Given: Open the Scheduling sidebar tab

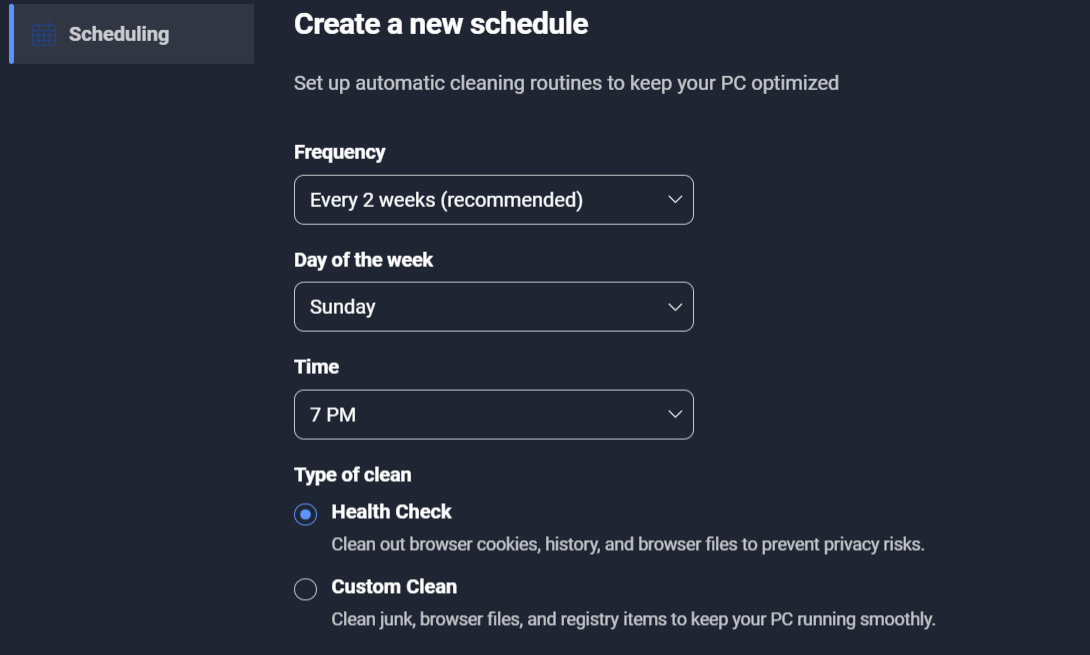Looking at the screenshot, I should 131,34.
